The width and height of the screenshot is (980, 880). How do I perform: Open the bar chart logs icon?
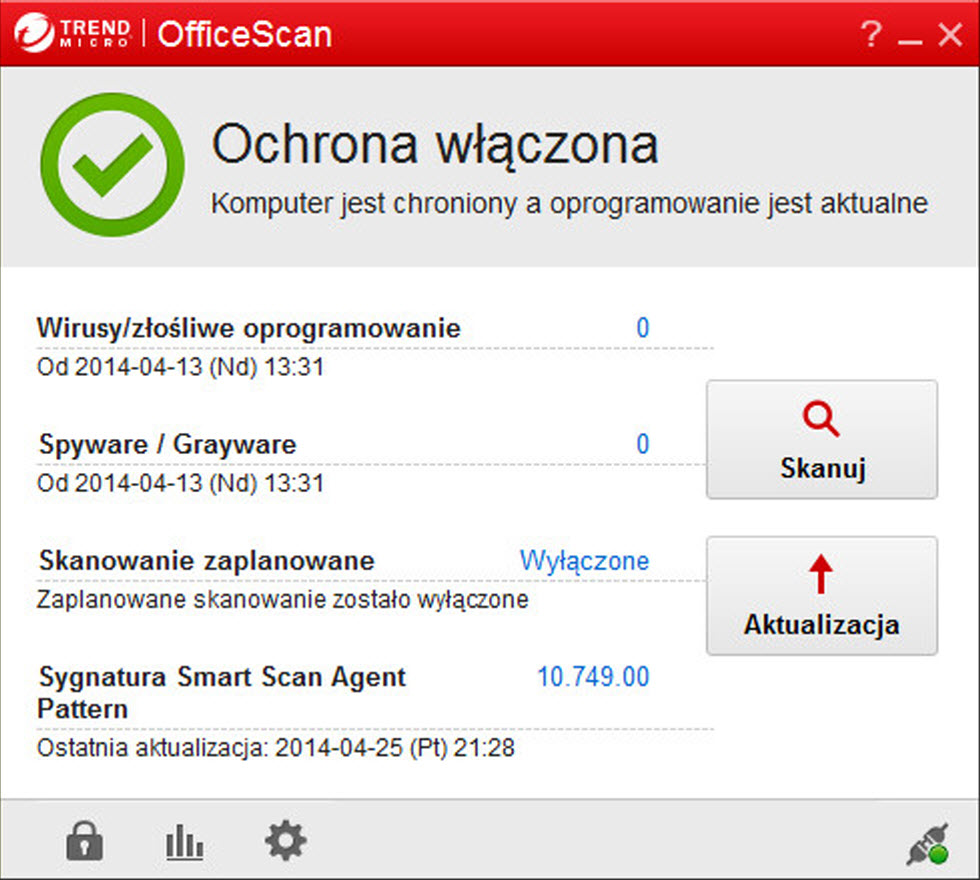[x=184, y=843]
